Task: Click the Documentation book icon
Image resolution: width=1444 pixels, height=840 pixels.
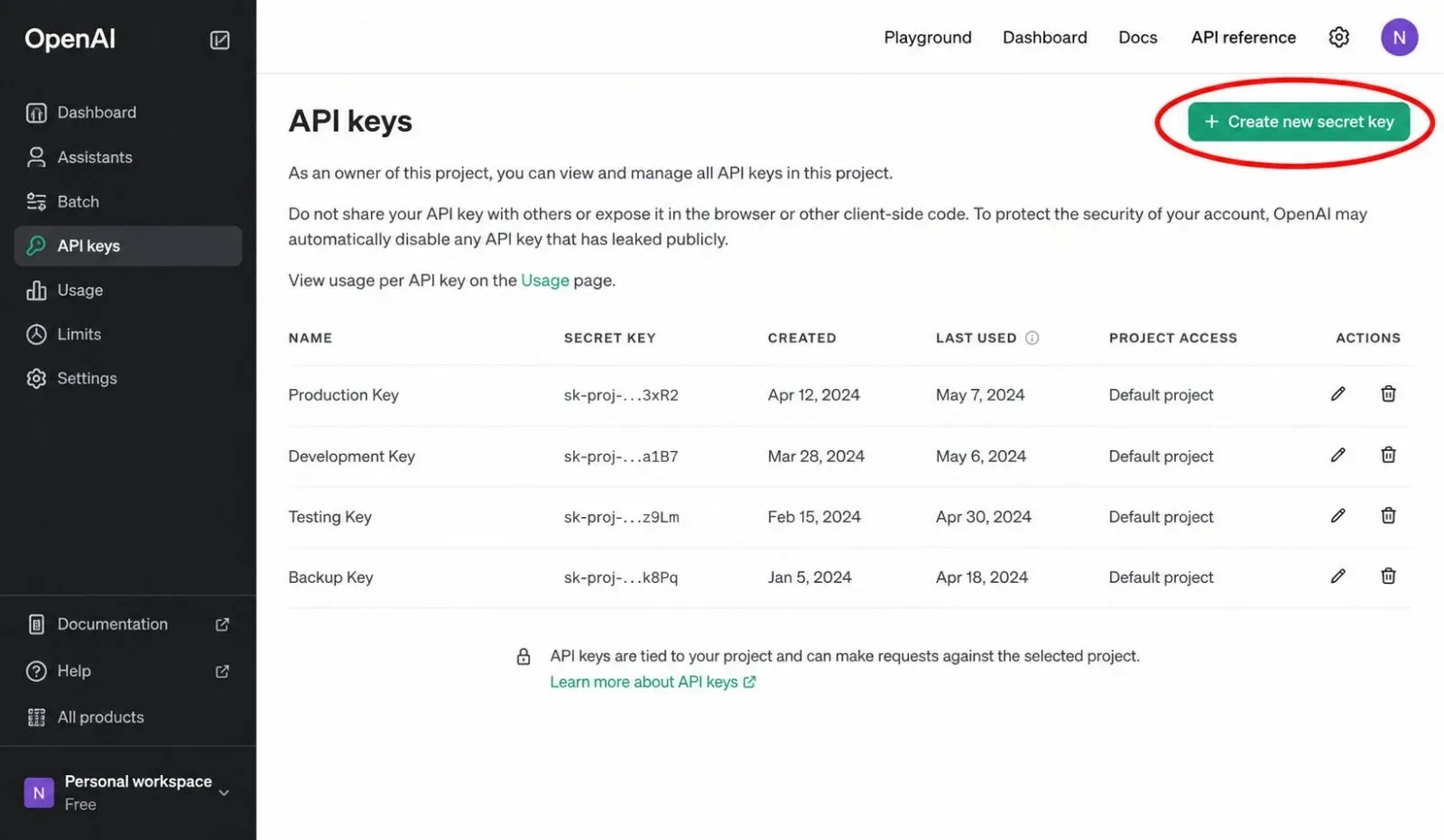Action: 36,624
